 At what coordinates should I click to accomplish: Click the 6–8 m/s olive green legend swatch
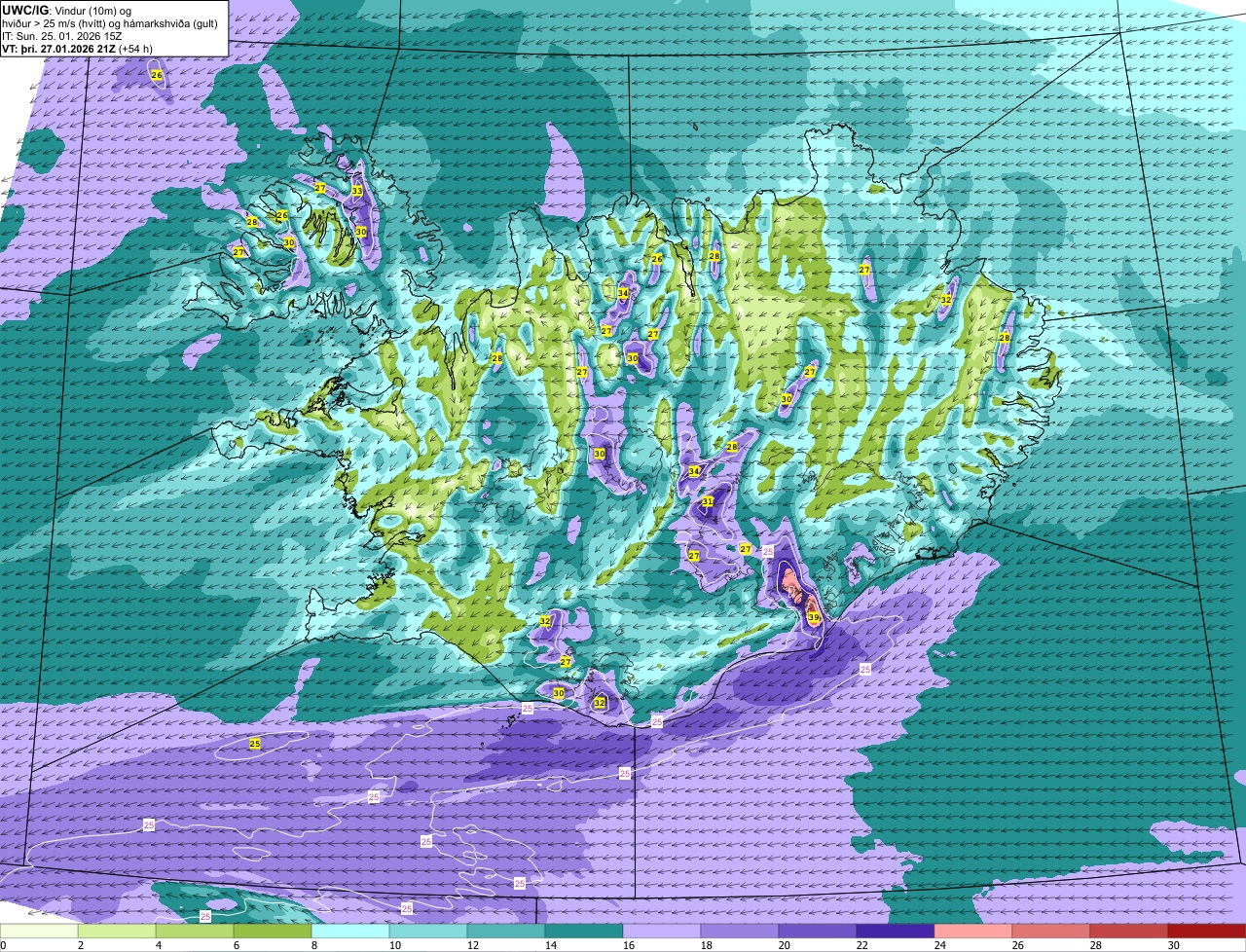tap(273, 932)
